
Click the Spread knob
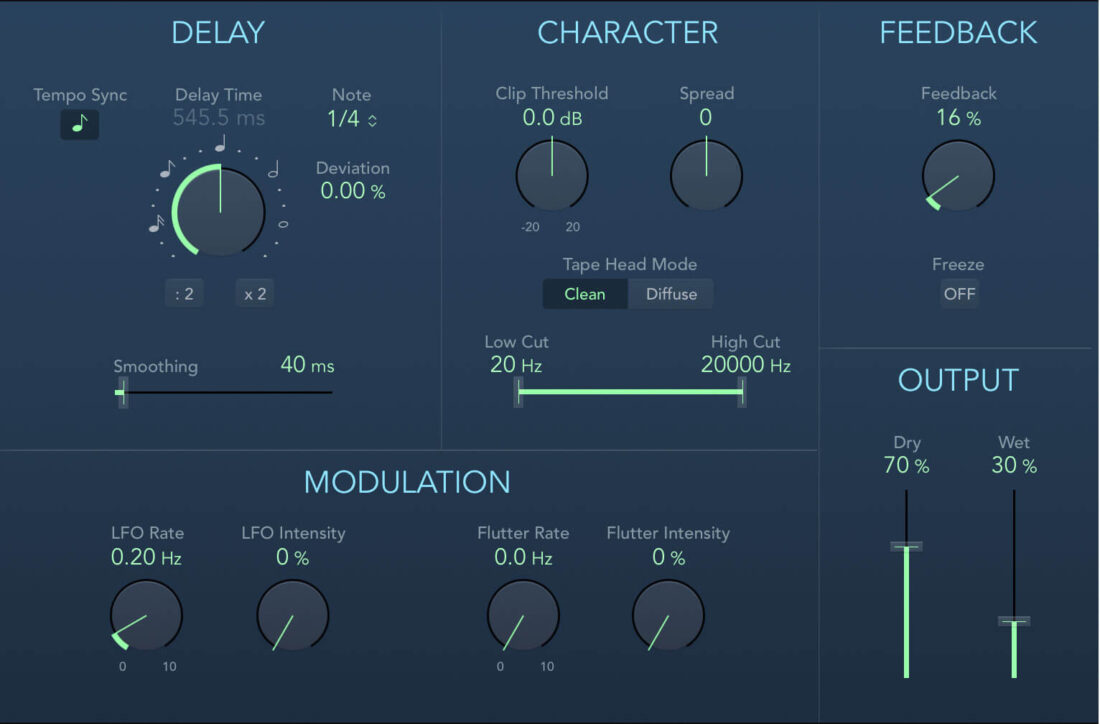pyautogui.click(x=706, y=175)
